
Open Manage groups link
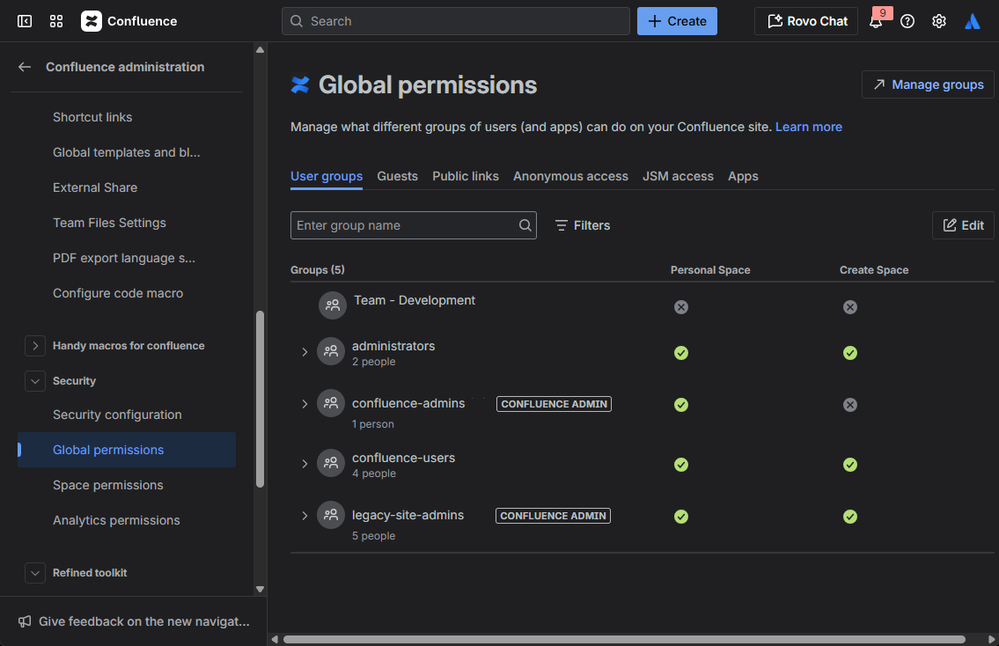click(x=928, y=85)
